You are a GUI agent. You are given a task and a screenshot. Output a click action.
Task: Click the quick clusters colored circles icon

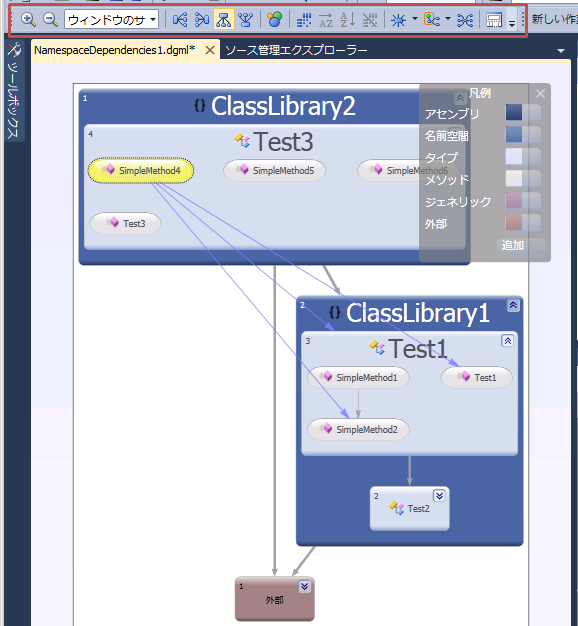[275, 19]
